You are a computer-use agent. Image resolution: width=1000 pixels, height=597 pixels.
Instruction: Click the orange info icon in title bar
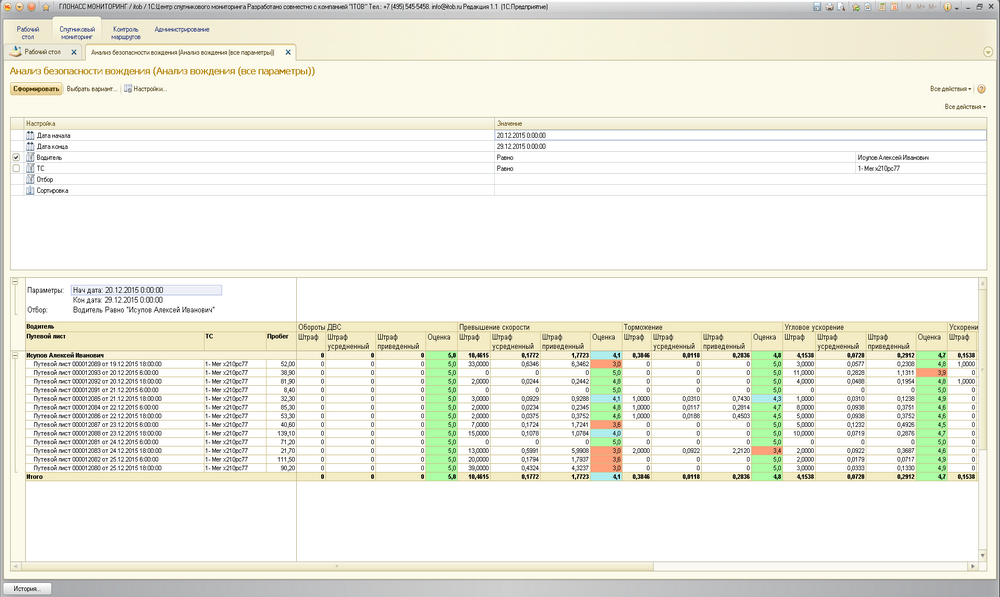[x=947, y=7]
